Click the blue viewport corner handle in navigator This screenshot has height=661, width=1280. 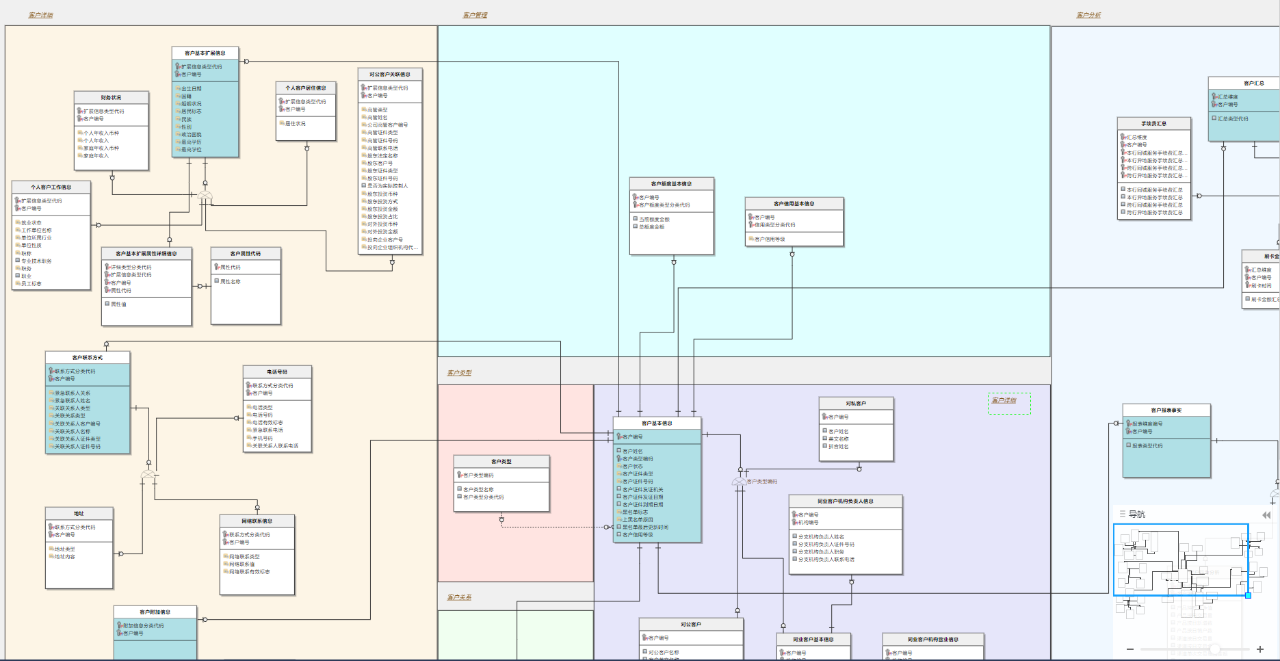[x=1248, y=596]
